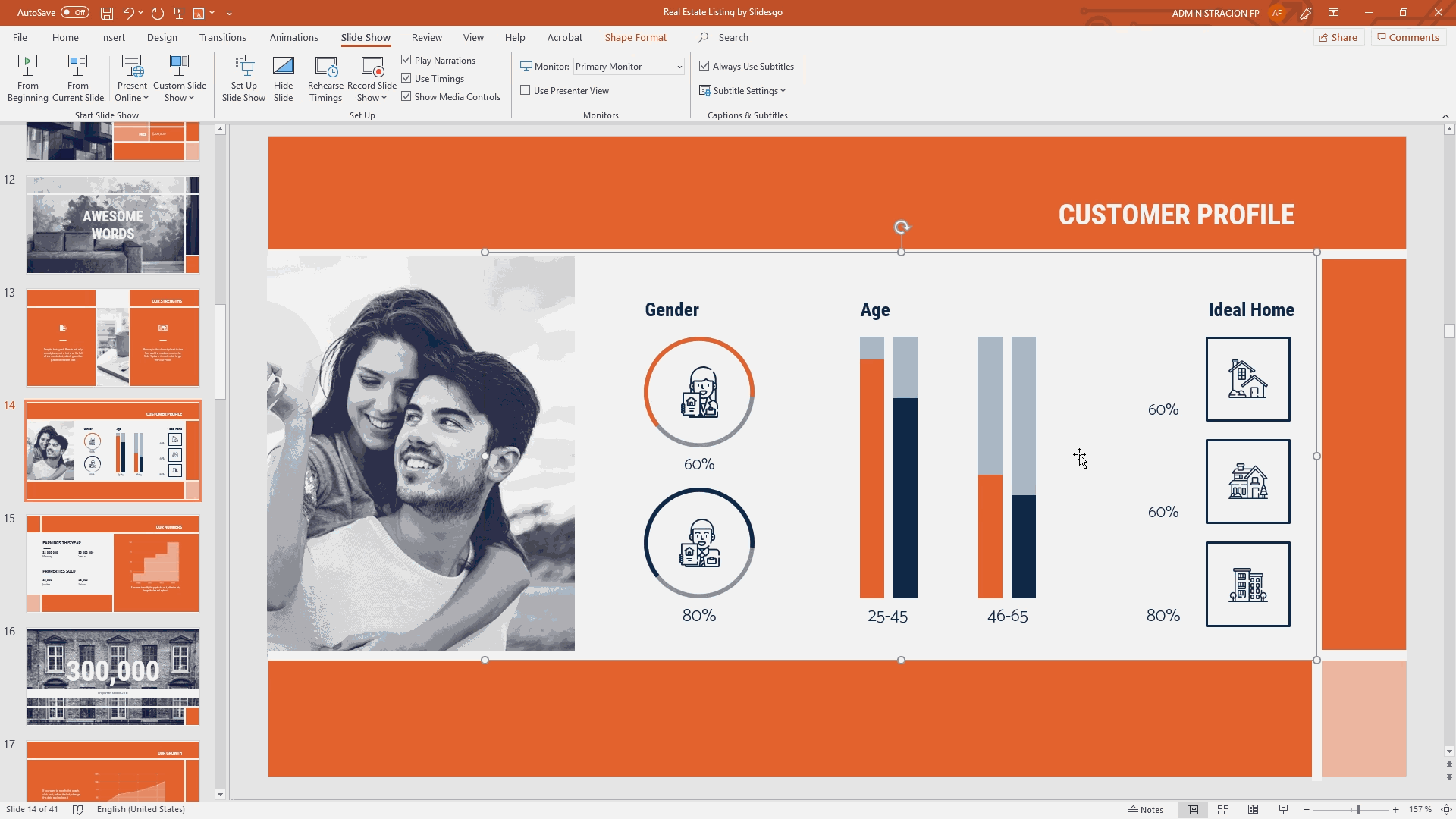This screenshot has height=819, width=1456.
Task: Switch to Reading View in status bar
Action: (x=1254, y=810)
